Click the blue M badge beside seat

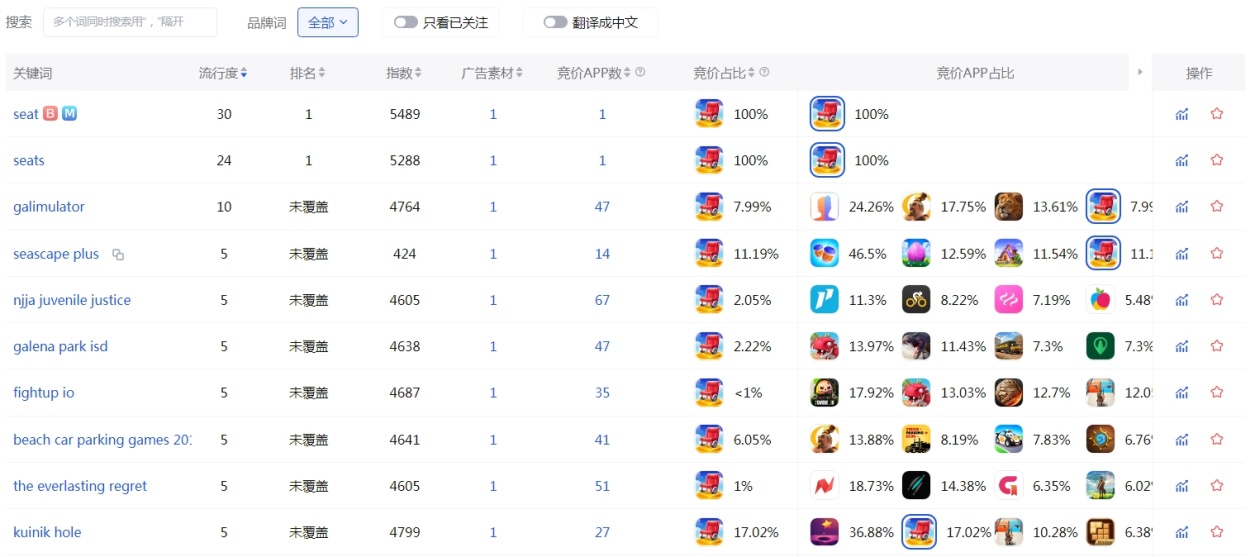pyautogui.click(x=69, y=114)
